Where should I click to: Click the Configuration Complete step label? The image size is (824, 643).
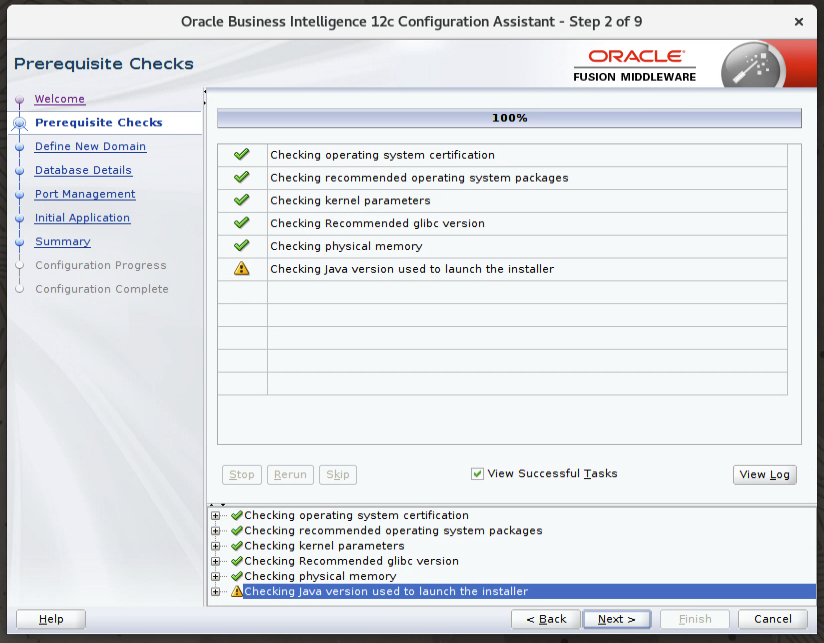(102, 289)
